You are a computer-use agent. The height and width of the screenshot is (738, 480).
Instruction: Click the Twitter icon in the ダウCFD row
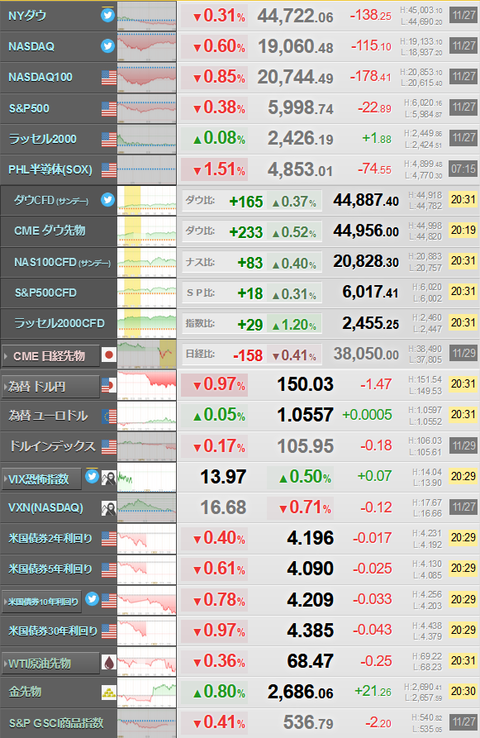coord(108,200)
